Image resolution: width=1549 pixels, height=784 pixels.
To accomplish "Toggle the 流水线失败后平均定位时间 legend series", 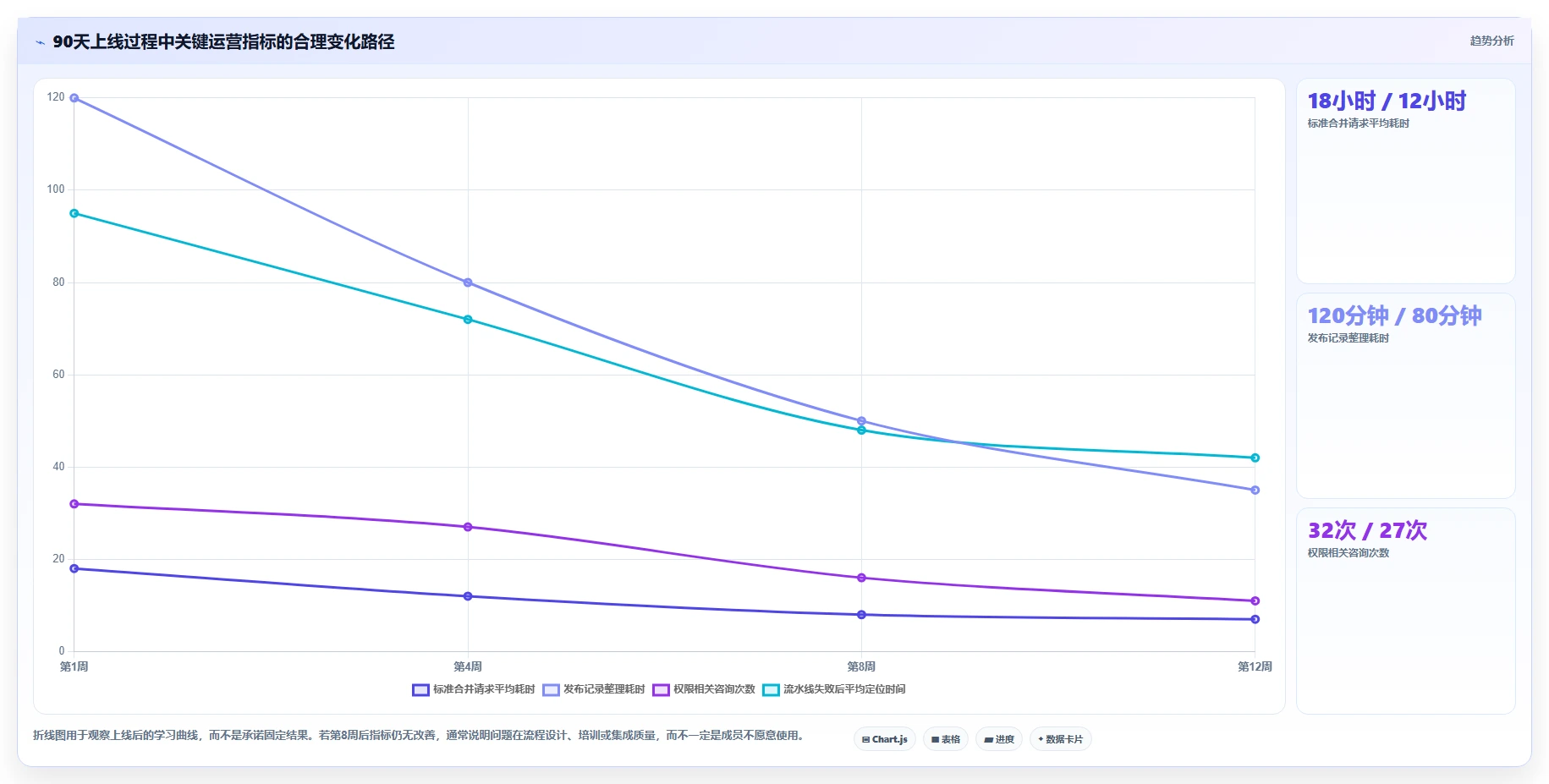I will tap(834, 689).
